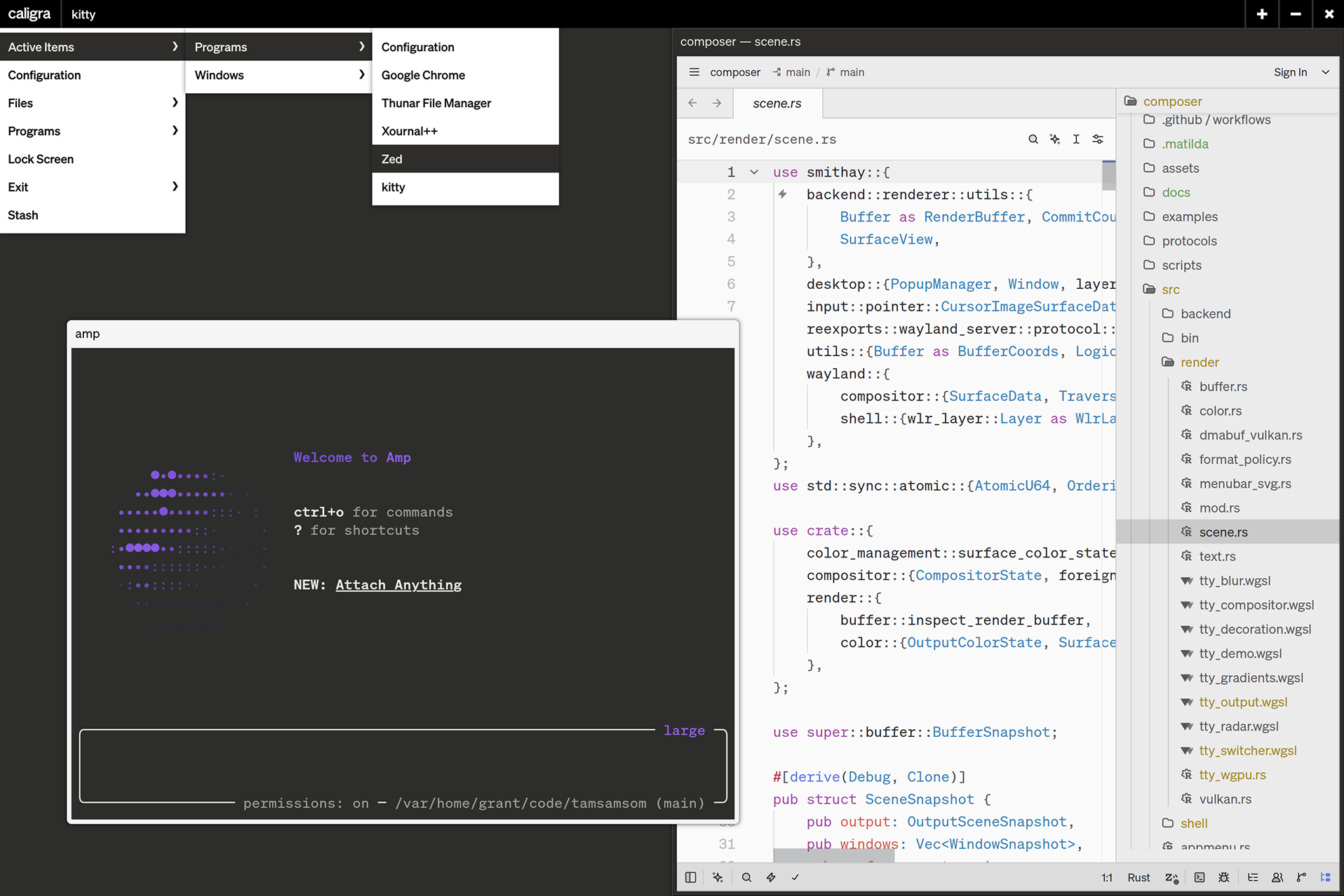Viewport: 1344px width, 896px height.
Task: Select Xournal++ from the windows list
Action: pyautogui.click(x=465, y=131)
